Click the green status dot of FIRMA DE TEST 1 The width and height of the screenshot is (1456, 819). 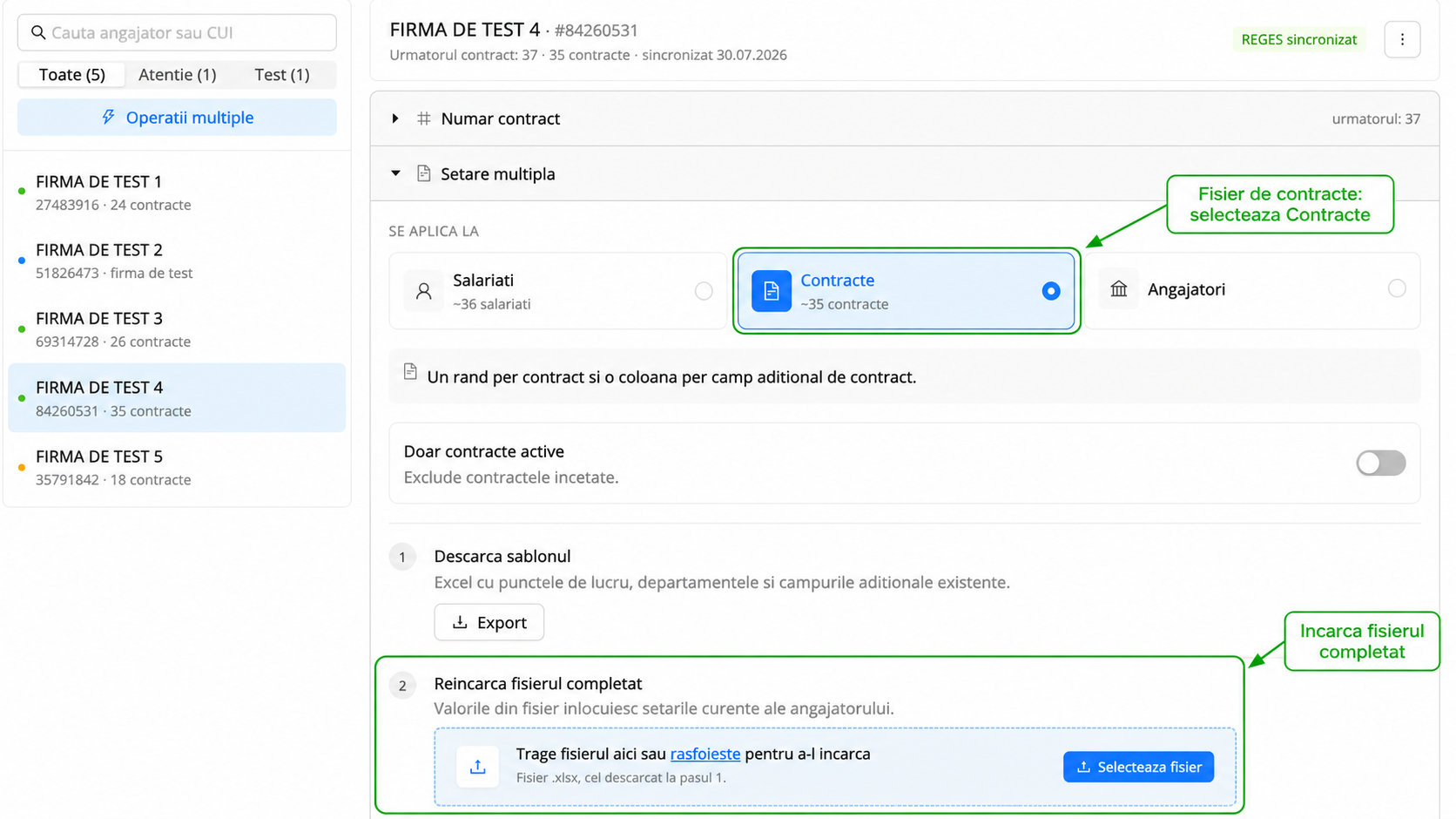[22, 191]
